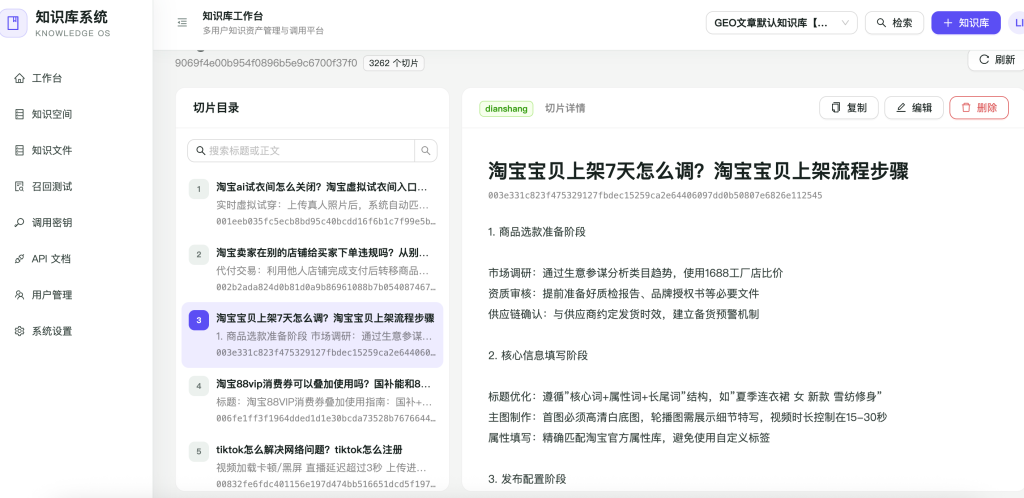
Task: Open the user avatar in top corner
Action: coord(1016,23)
